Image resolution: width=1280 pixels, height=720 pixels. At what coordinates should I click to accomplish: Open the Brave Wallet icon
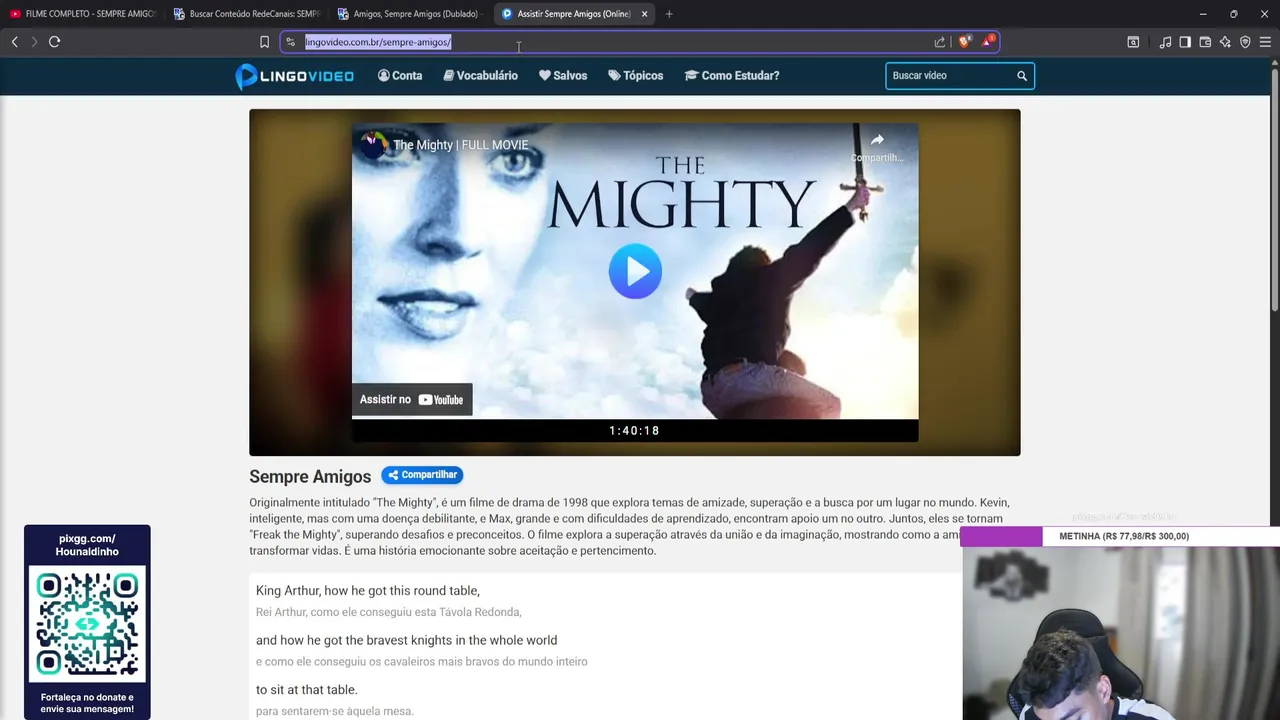(x=1205, y=42)
